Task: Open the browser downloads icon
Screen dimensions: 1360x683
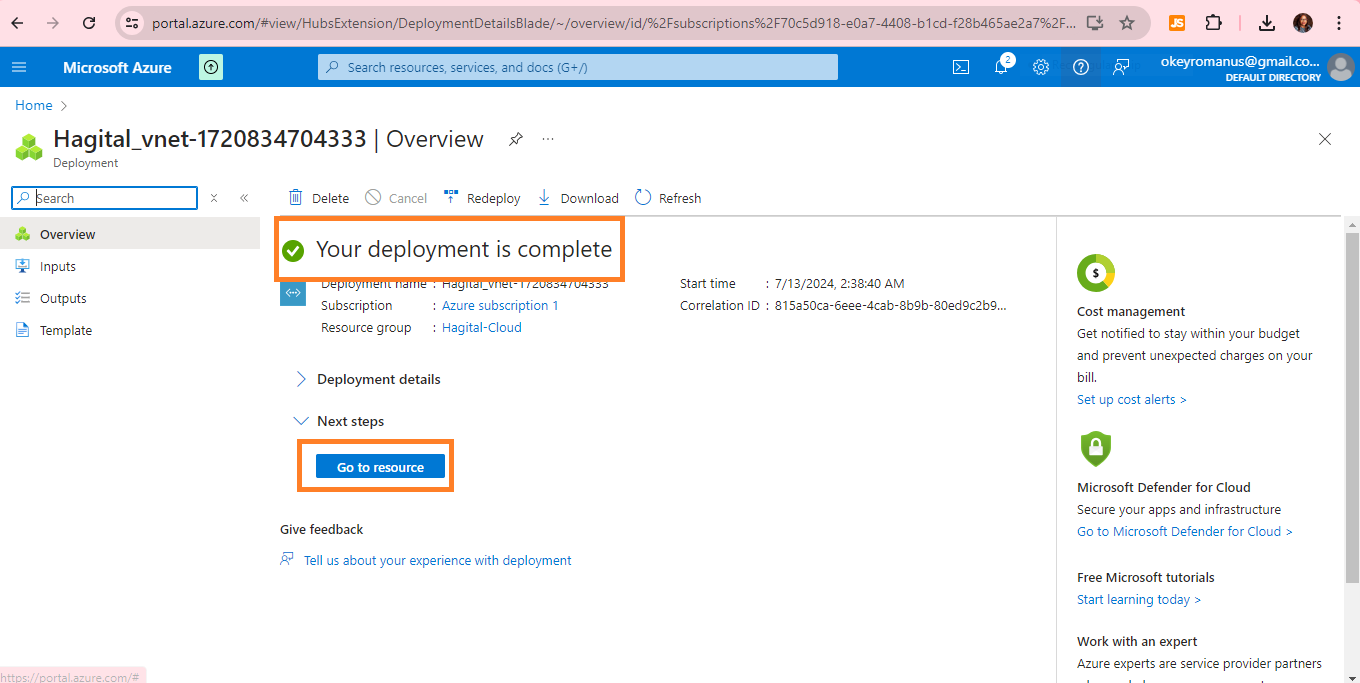Action: coord(1267,22)
